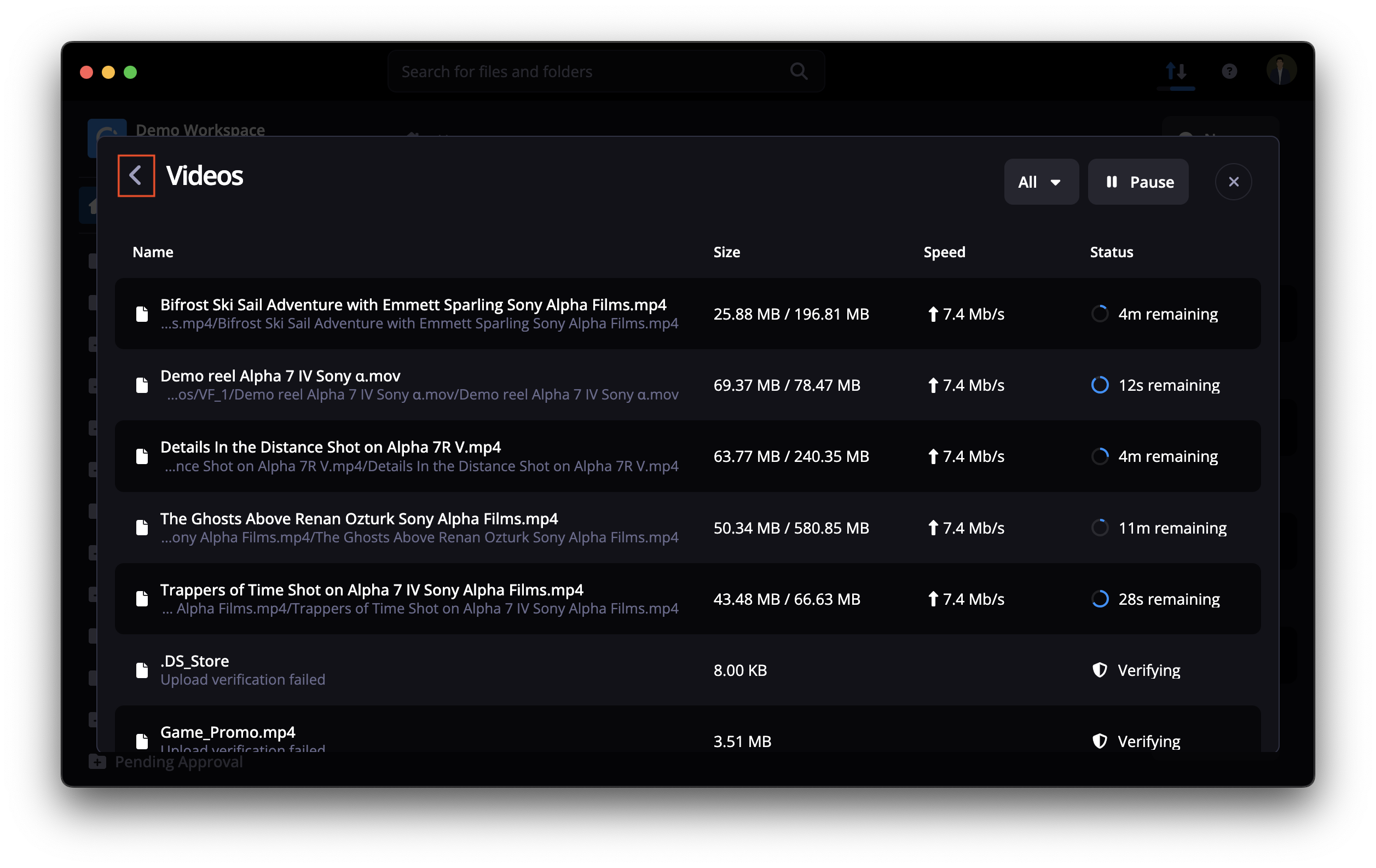This screenshot has height=868, width=1376.
Task: Click file icon for Demo reel Alpha 7 IV
Action: [x=142, y=385]
